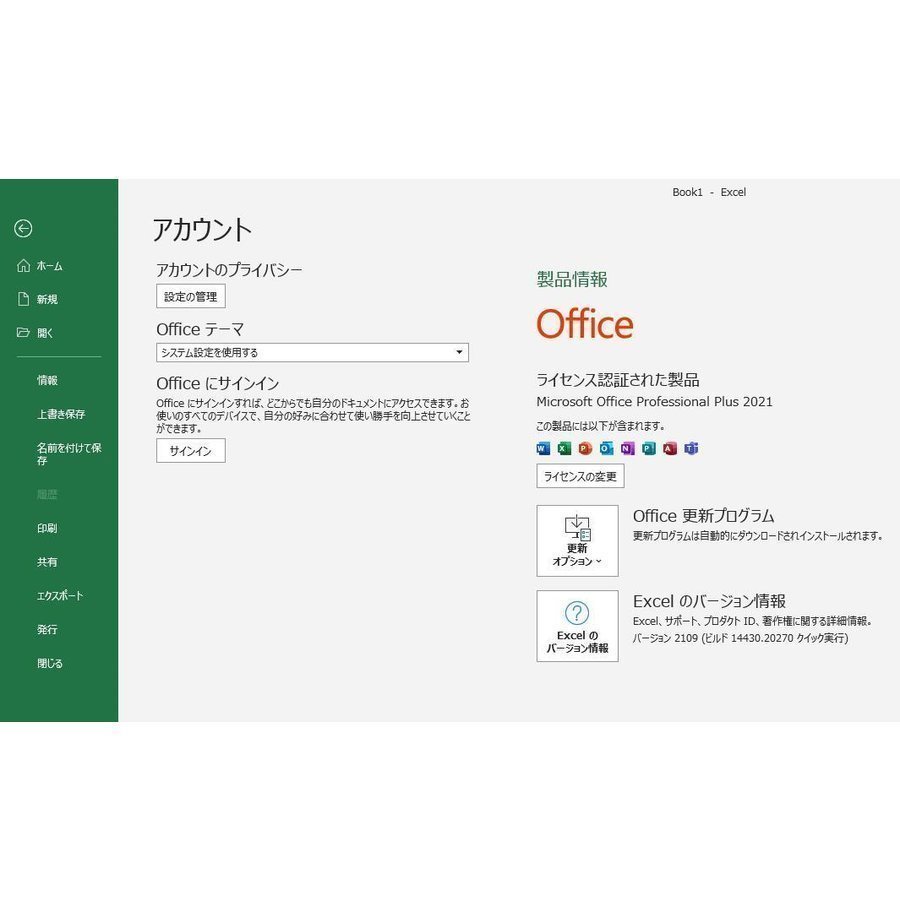Open the Access database icon
Image resolution: width=900 pixels, height=900 pixels.
tap(668, 449)
